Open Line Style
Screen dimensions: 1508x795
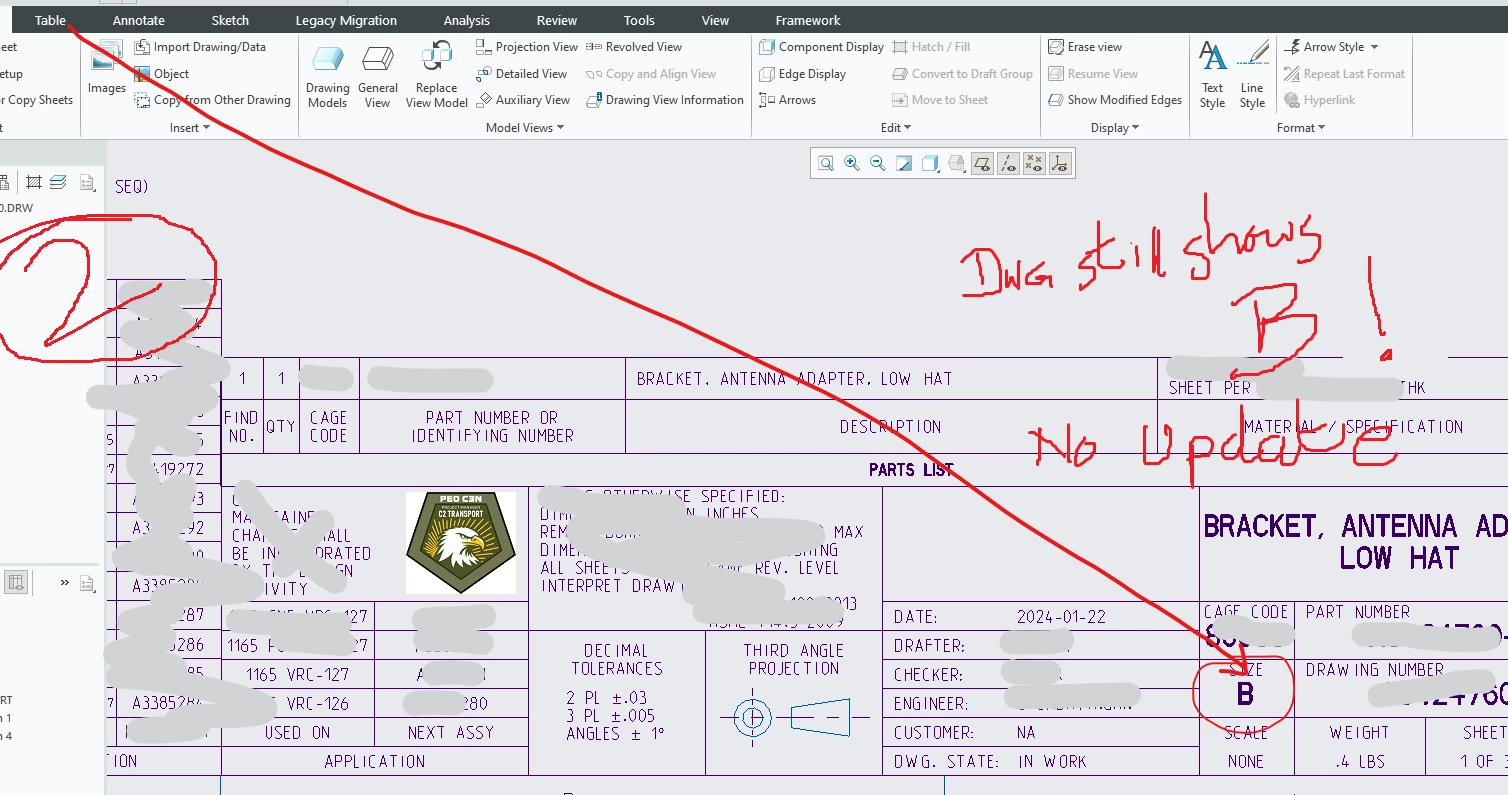[1252, 76]
